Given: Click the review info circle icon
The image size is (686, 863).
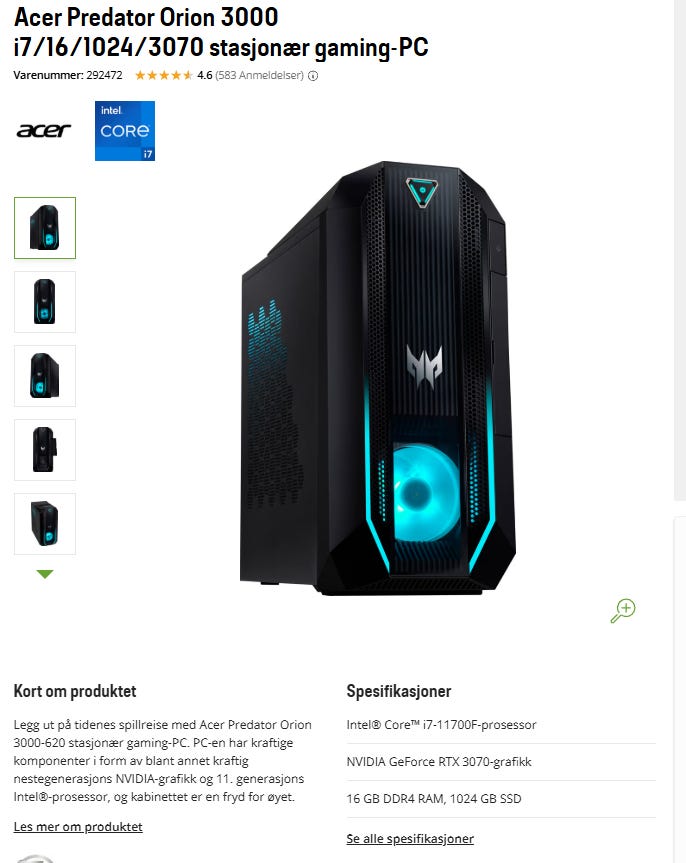Looking at the screenshot, I should click(x=313, y=76).
